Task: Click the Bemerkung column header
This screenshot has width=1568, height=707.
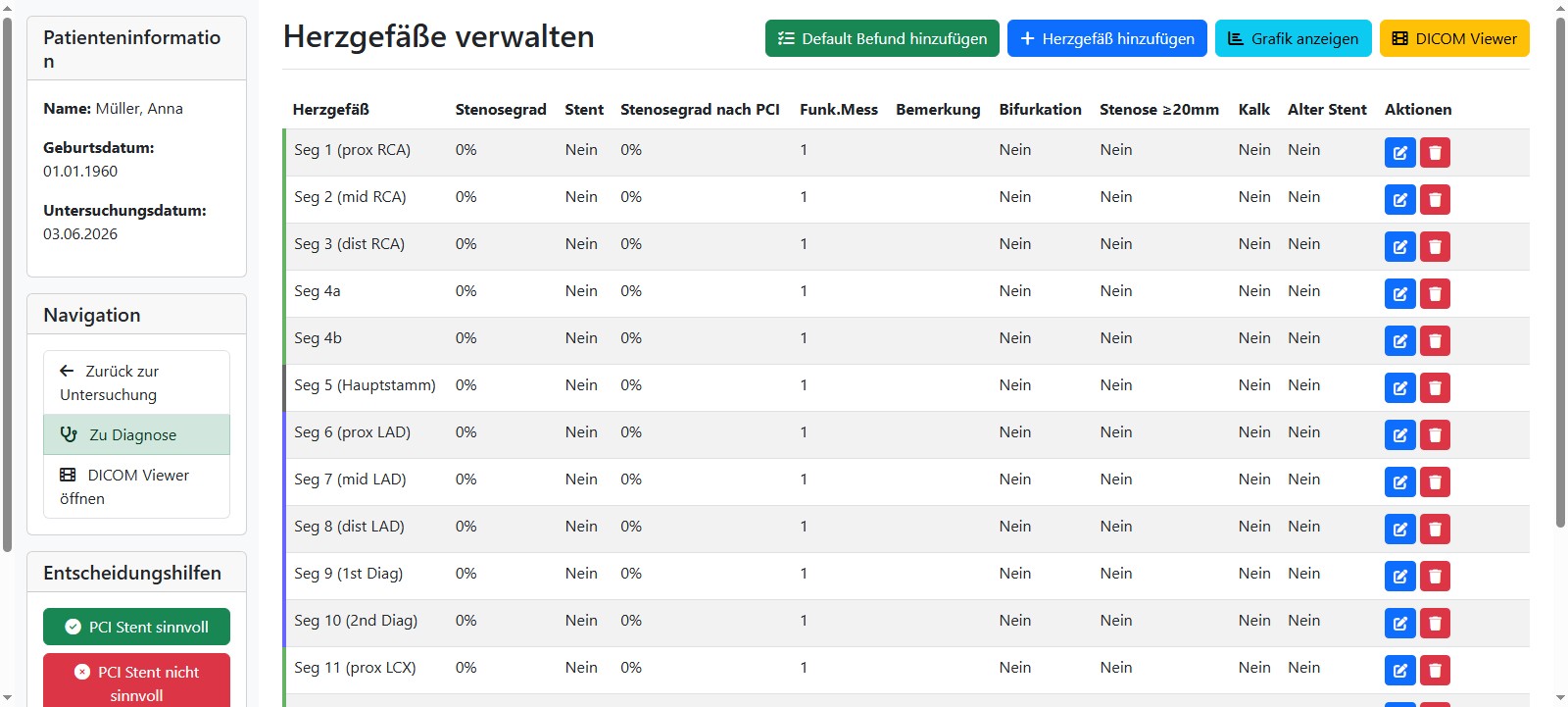Action: click(x=938, y=110)
